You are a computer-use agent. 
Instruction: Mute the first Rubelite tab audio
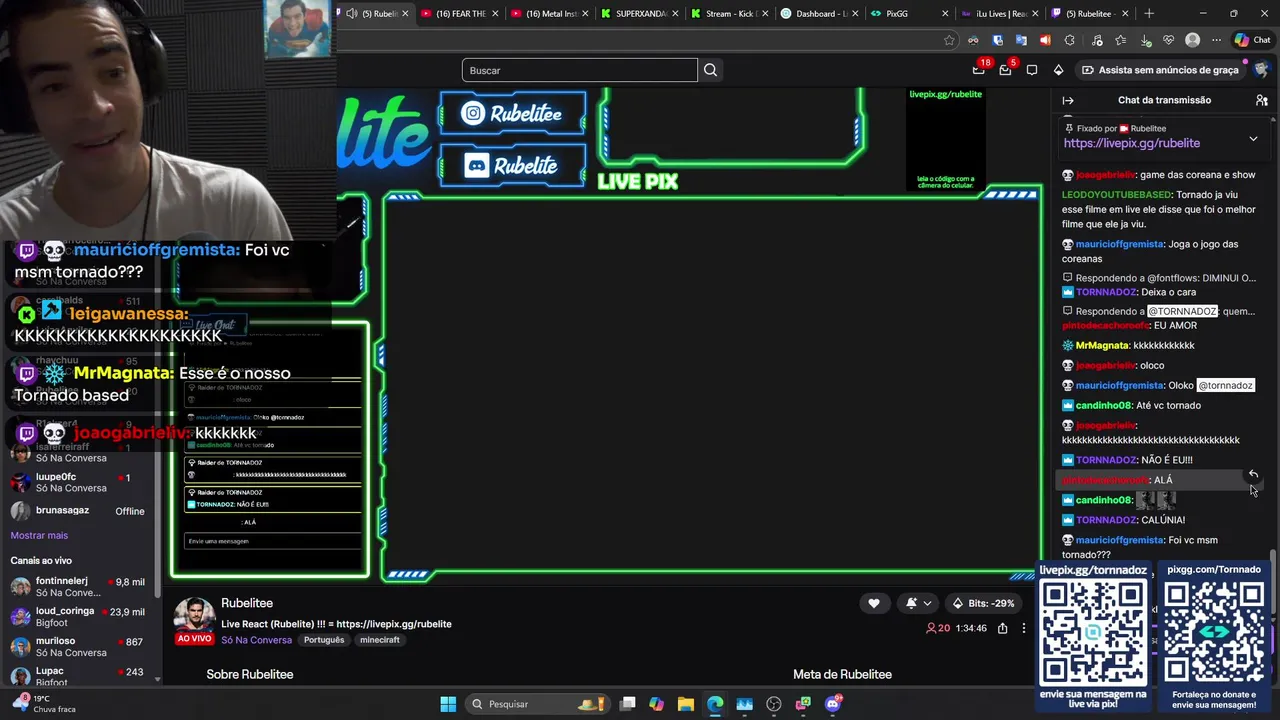point(352,14)
